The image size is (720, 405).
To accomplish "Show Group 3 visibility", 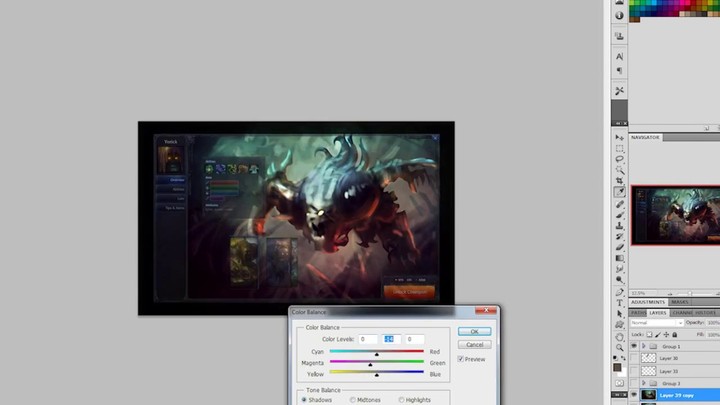I will 634,383.
